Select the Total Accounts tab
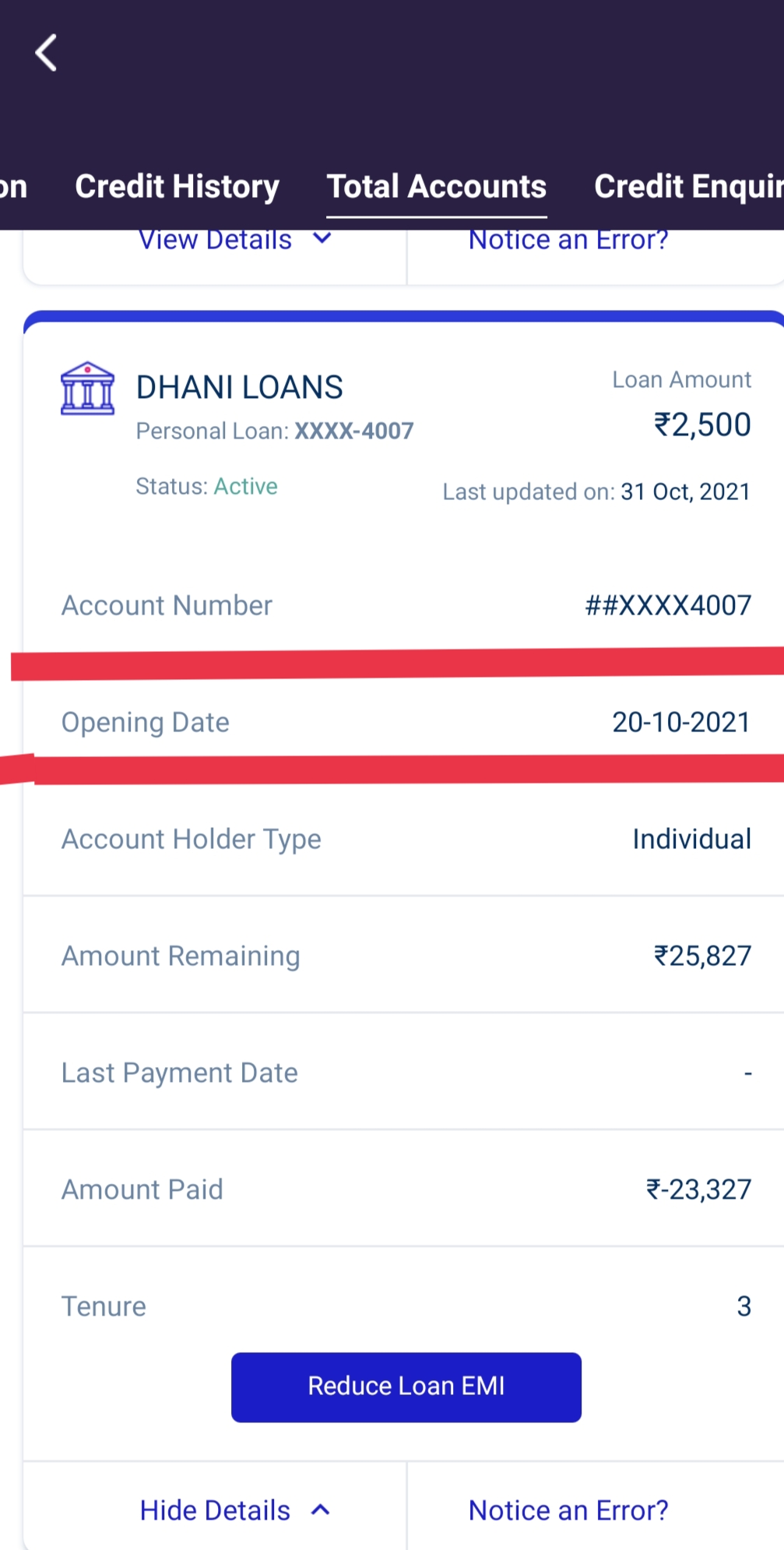This screenshot has height=1550, width=784. click(436, 187)
